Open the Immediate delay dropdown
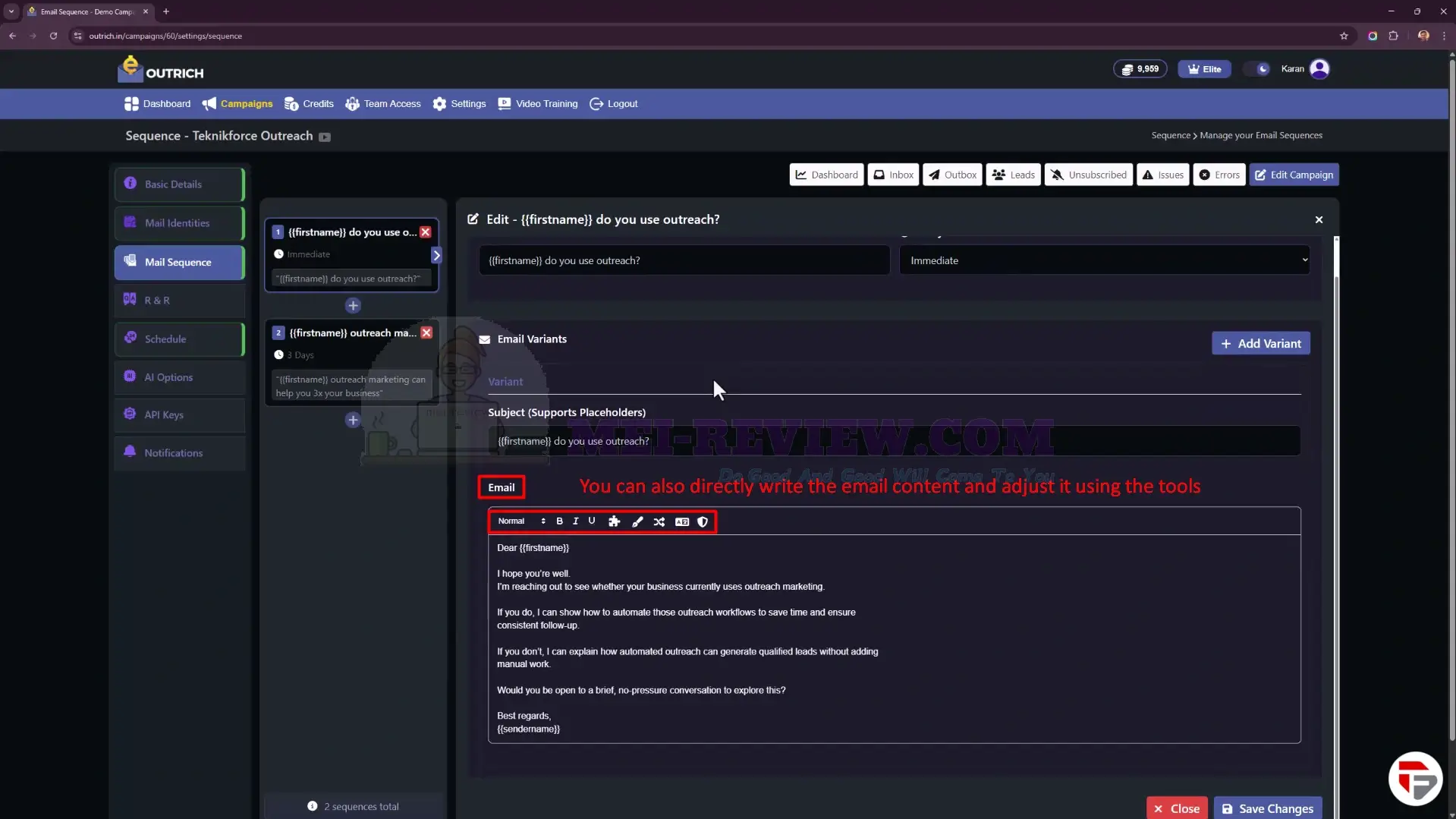 pos(1105,260)
